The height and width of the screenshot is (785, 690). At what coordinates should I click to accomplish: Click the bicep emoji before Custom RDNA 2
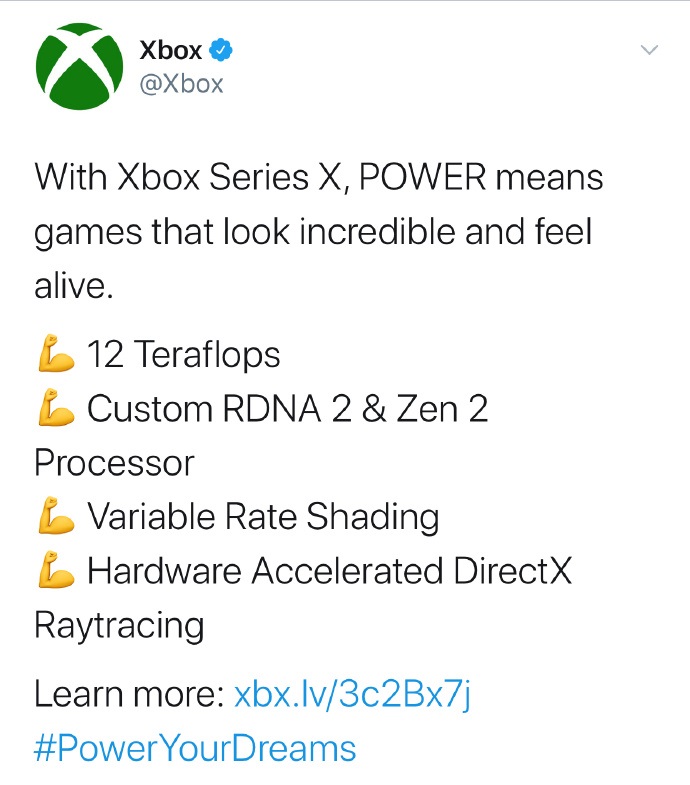pyautogui.click(x=55, y=408)
